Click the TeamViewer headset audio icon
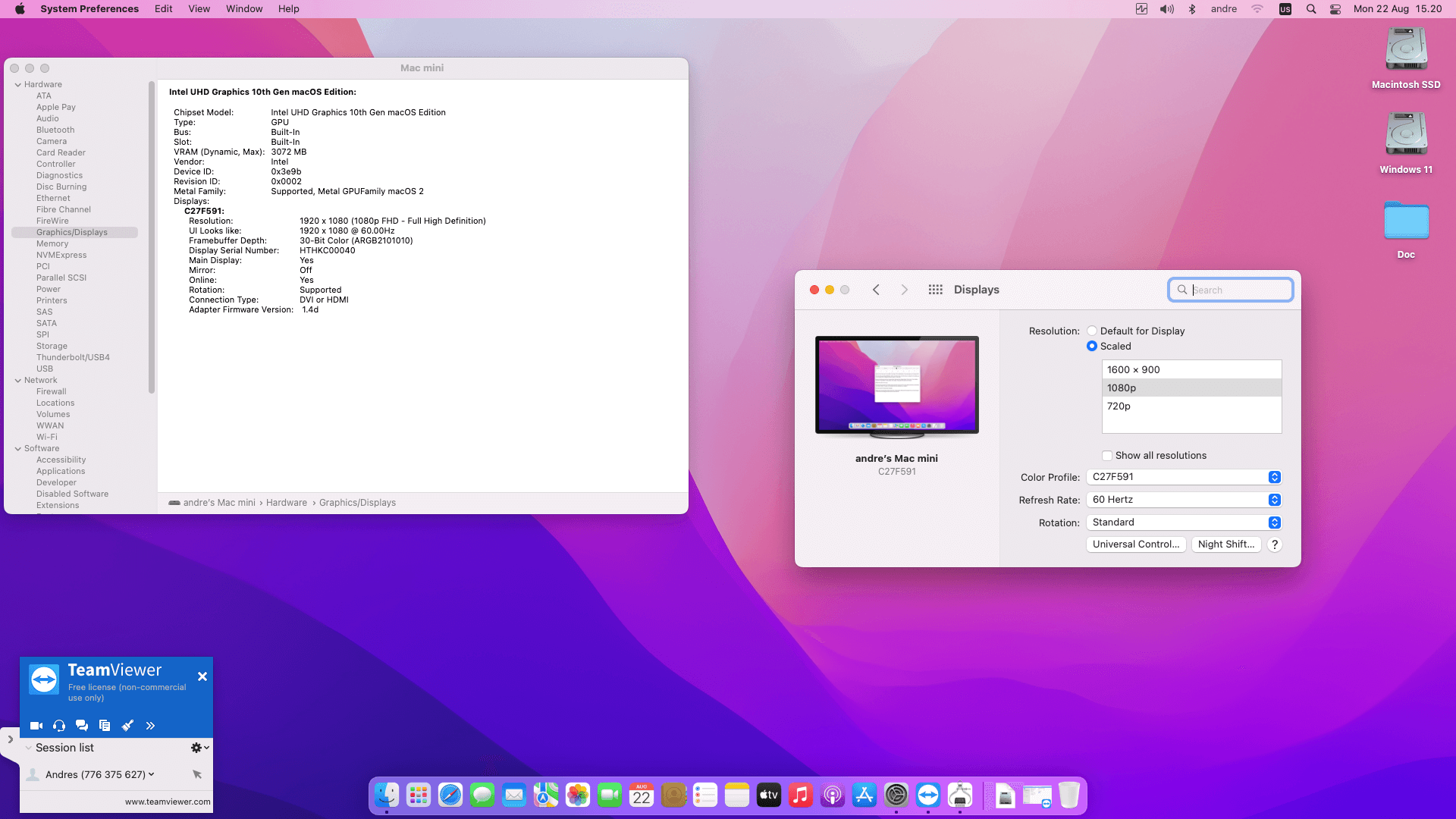 click(x=59, y=726)
